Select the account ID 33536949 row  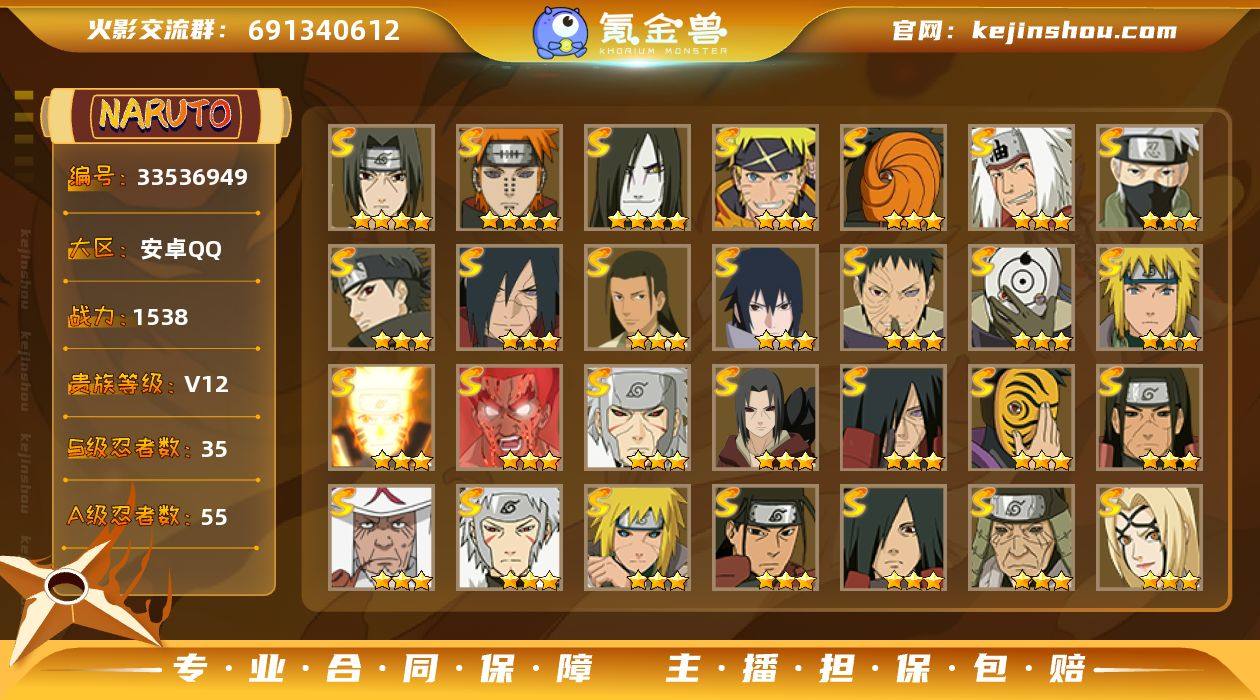click(x=160, y=178)
